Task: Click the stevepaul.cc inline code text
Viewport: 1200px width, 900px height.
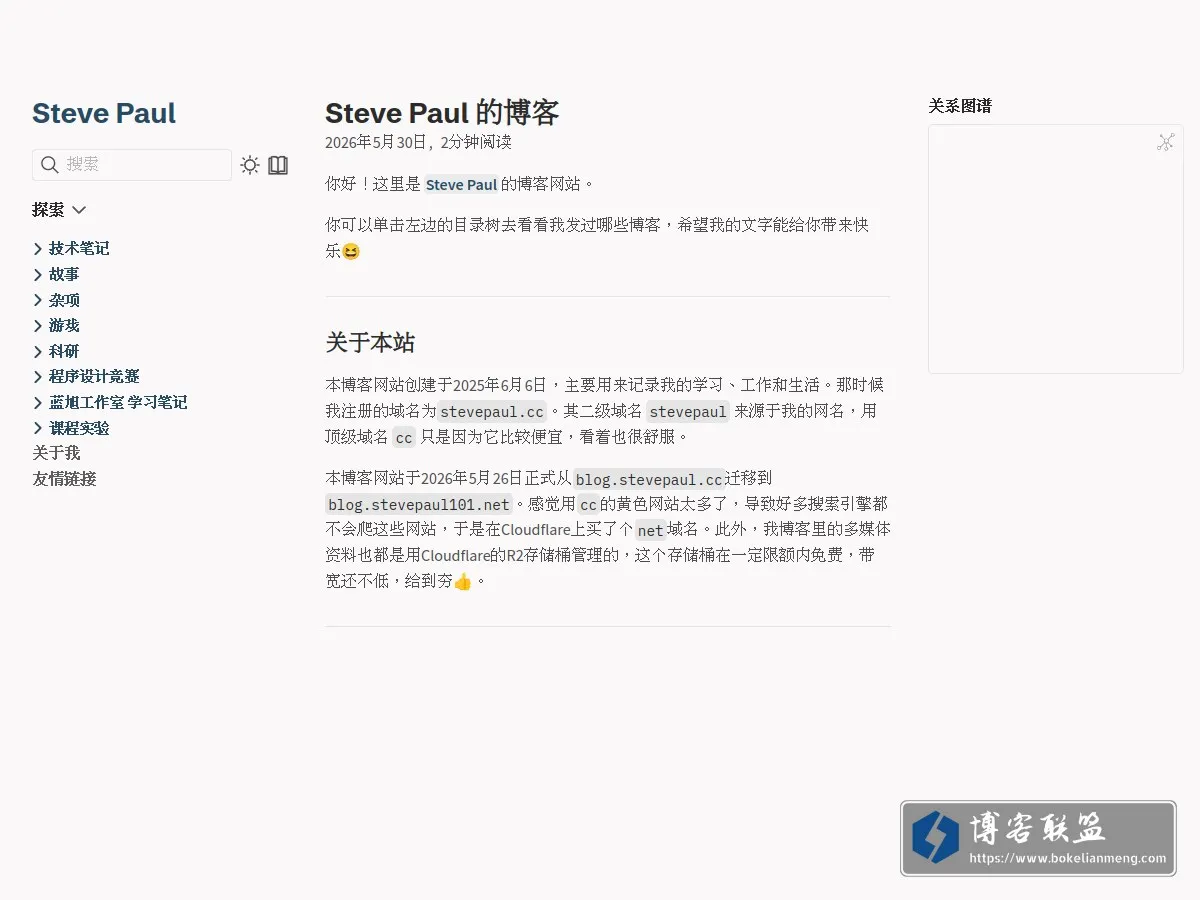Action: (492, 411)
